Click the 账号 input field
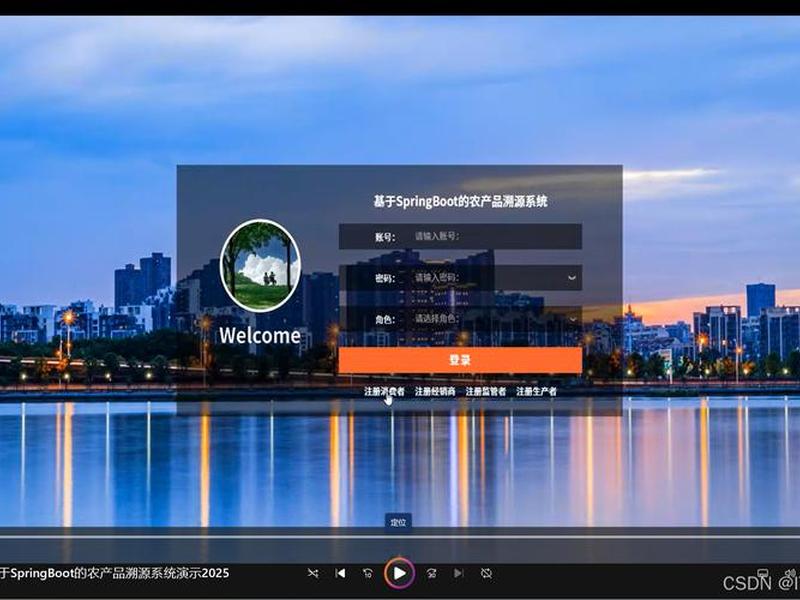The width and height of the screenshot is (800, 600). pos(460,236)
